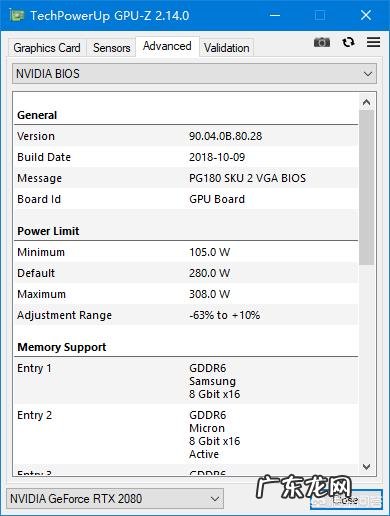Select the version value 90.04.0B.80.28
The image size is (390, 516).
225,136
